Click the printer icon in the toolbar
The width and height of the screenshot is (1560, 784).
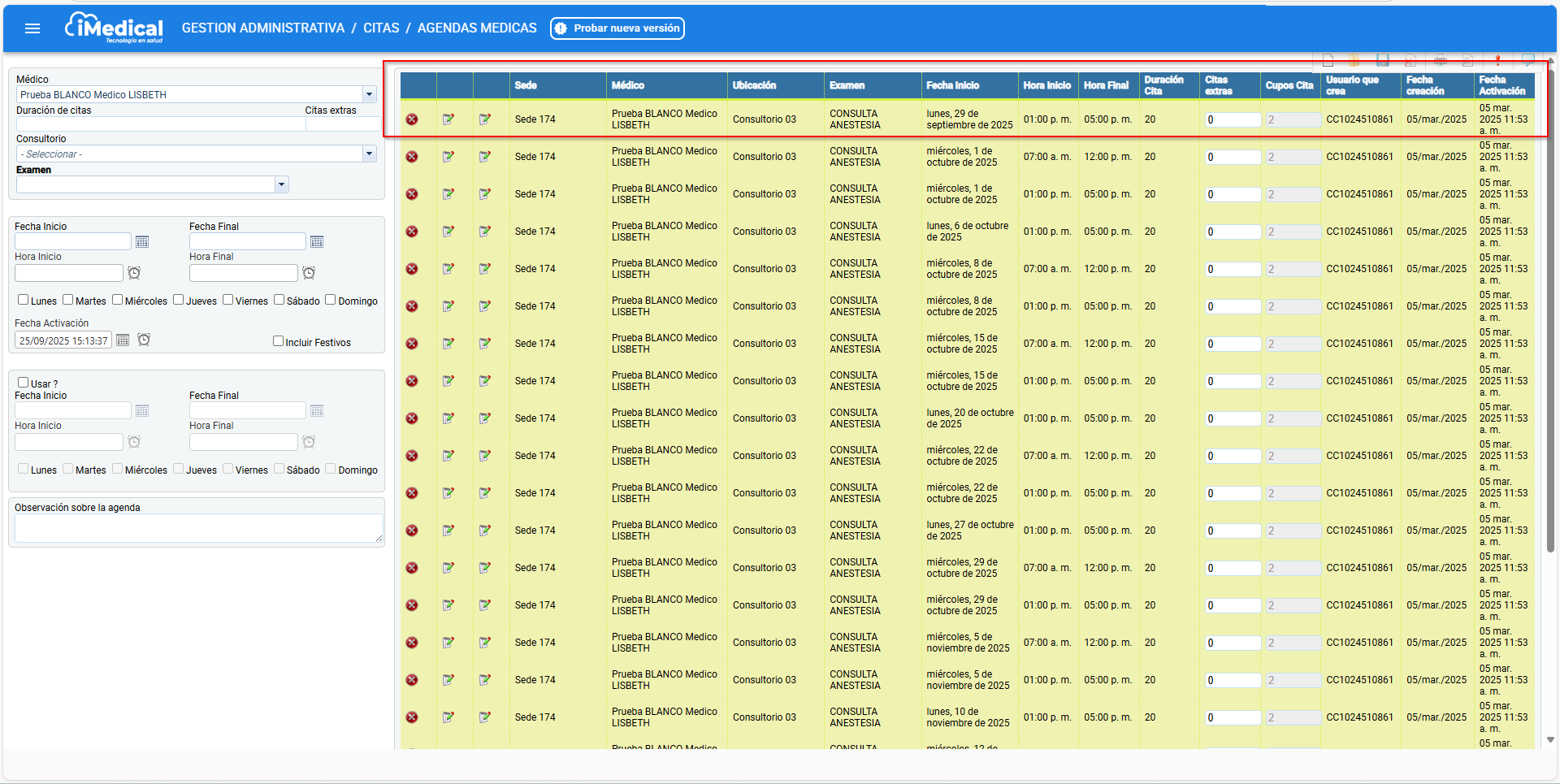[1441, 60]
